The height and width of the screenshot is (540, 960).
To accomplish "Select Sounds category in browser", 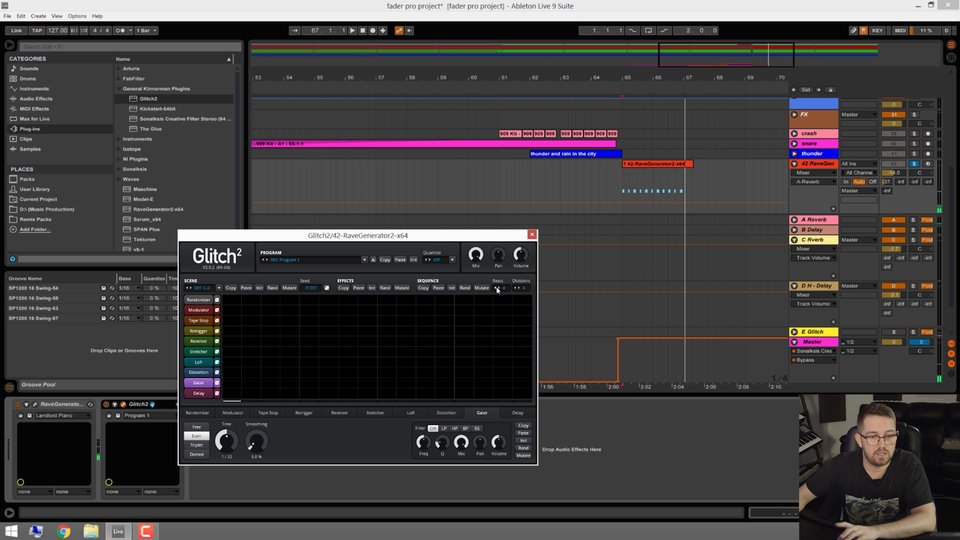I will pos(29,69).
